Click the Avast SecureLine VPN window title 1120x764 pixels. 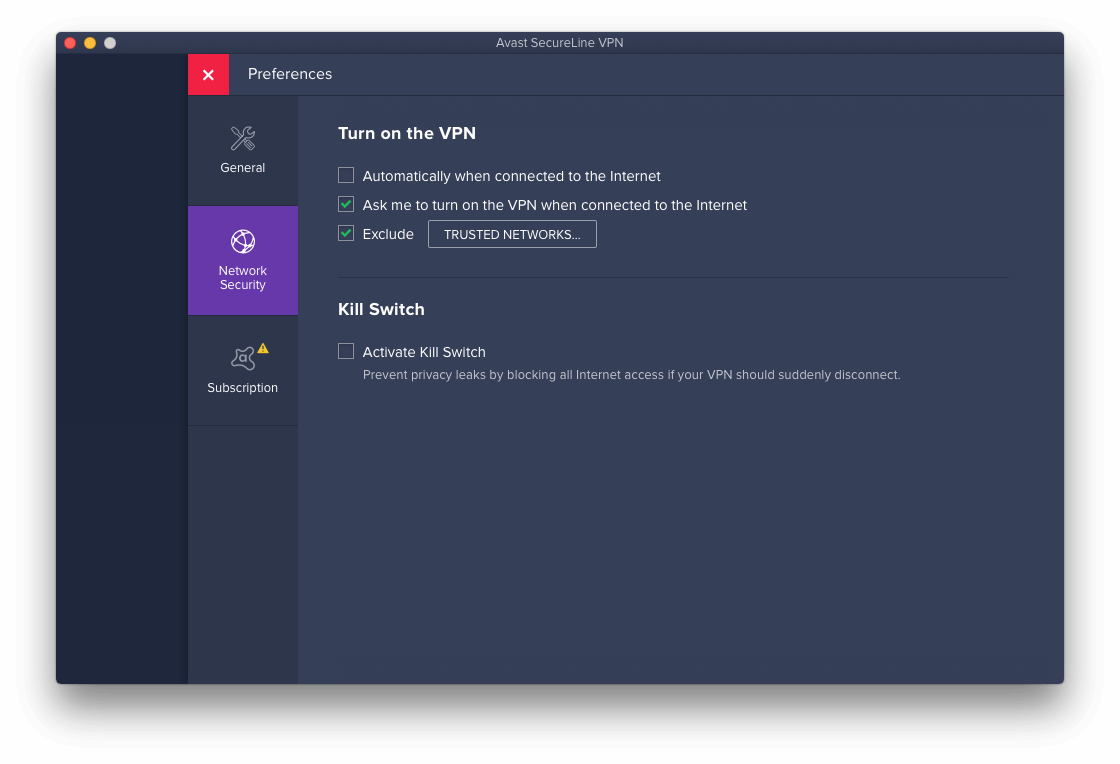coord(559,43)
